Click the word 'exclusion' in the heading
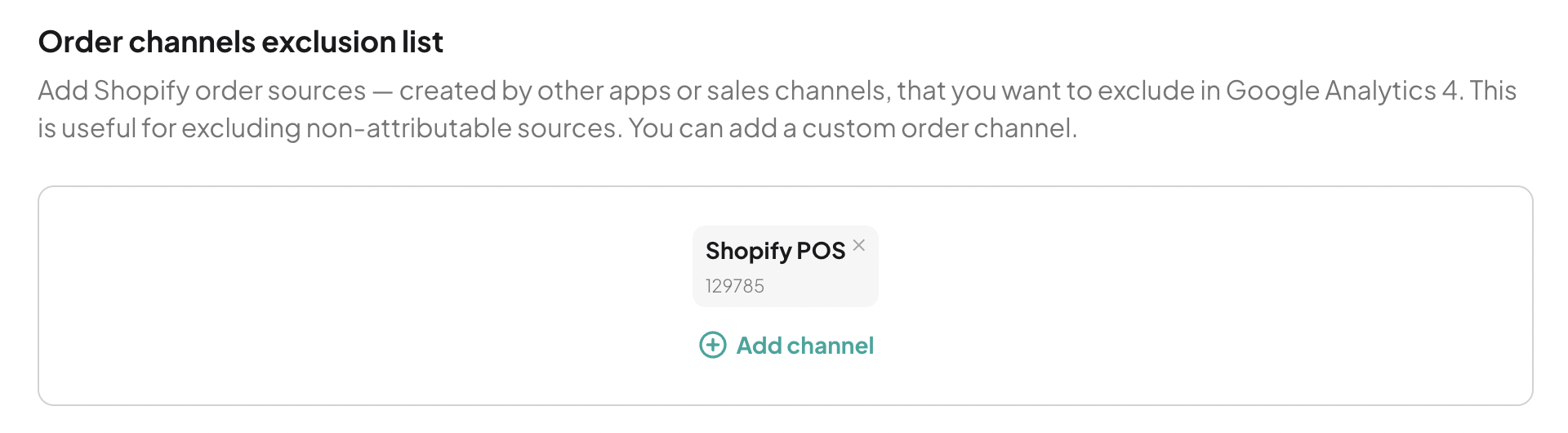 329,42
